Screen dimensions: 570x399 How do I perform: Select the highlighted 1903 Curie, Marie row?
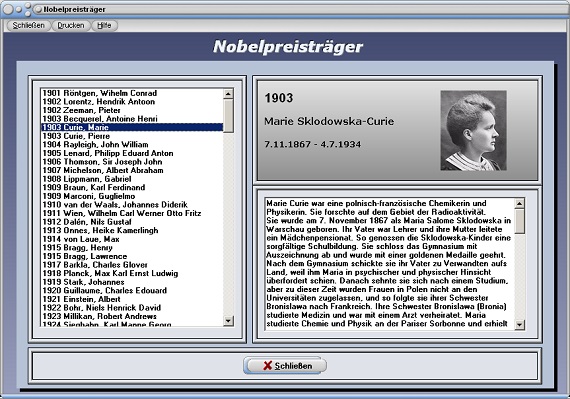click(132, 127)
